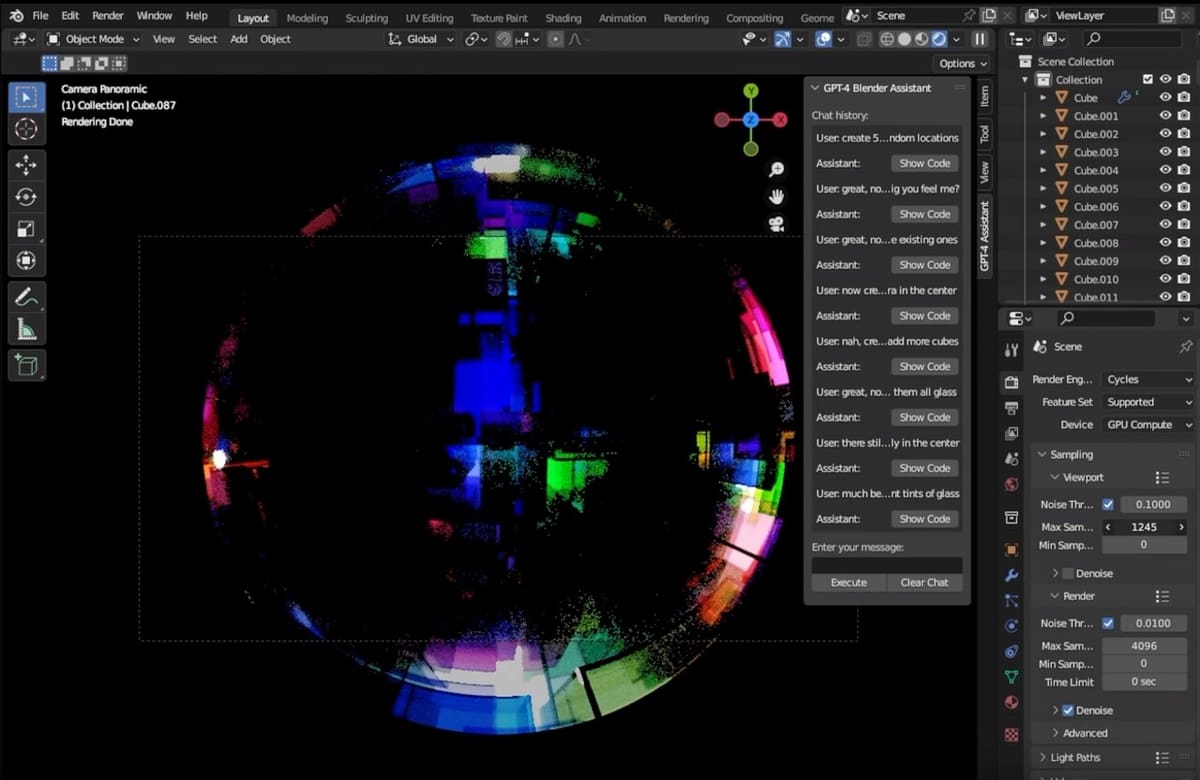Switch to the Shading workspace tab
Screen dimensions: 1200x780
[x=563, y=18]
